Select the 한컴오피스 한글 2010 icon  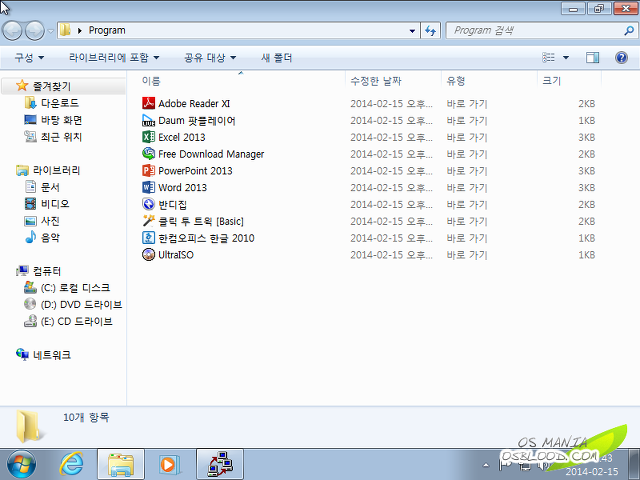click(148, 238)
